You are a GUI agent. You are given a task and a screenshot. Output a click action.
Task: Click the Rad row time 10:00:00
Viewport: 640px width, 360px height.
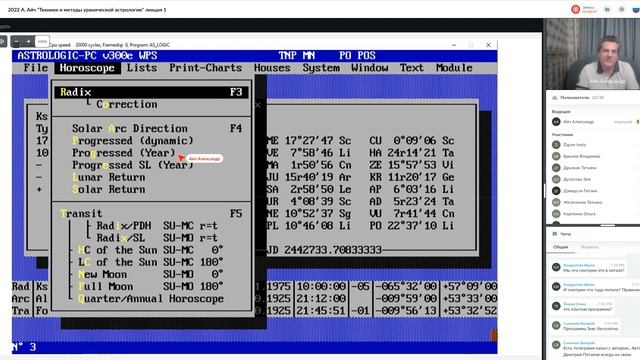pyautogui.click(x=321, y=287)
